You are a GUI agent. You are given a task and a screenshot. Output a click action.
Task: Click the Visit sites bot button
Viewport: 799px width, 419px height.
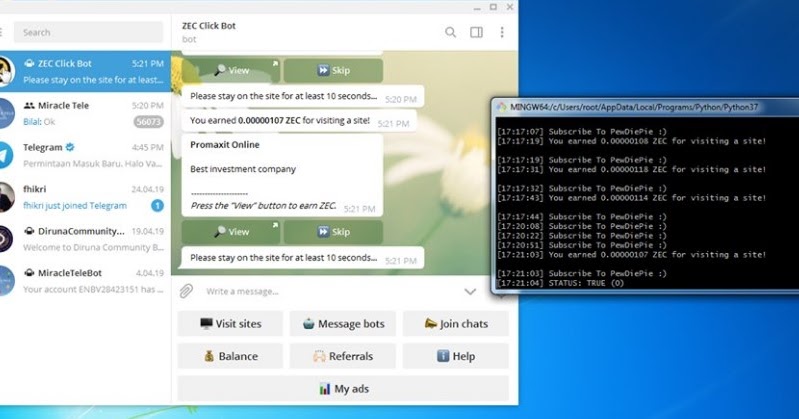(x=230, y=324)
